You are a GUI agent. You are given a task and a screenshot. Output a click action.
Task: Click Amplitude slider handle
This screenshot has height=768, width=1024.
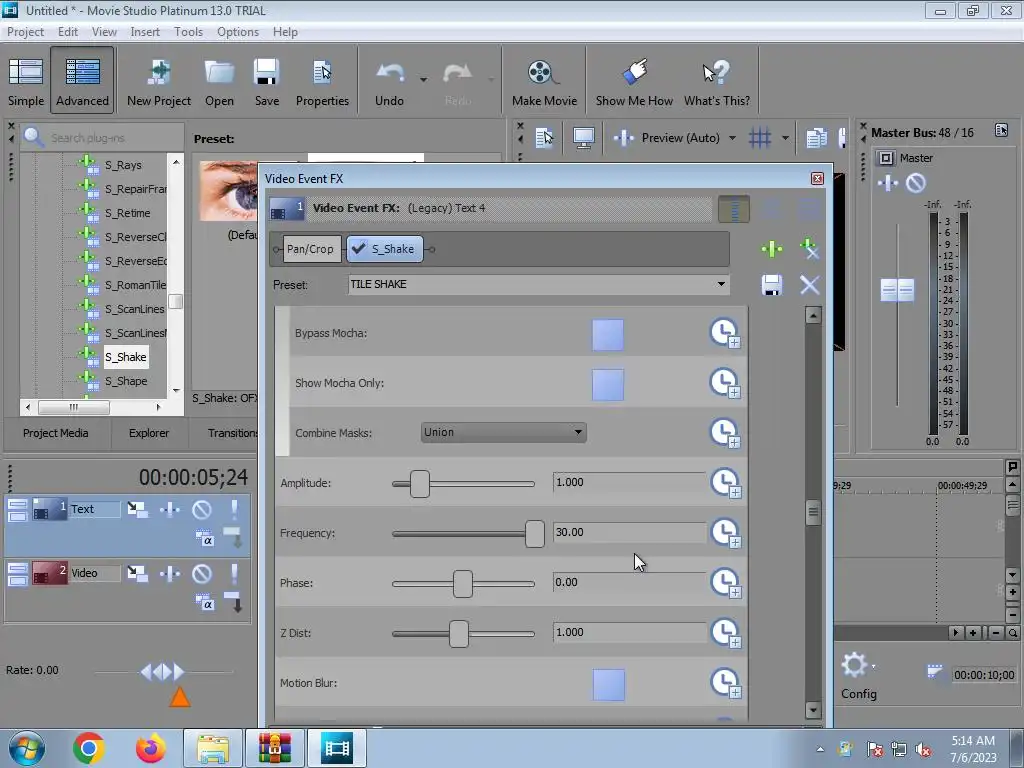[420, 484]
